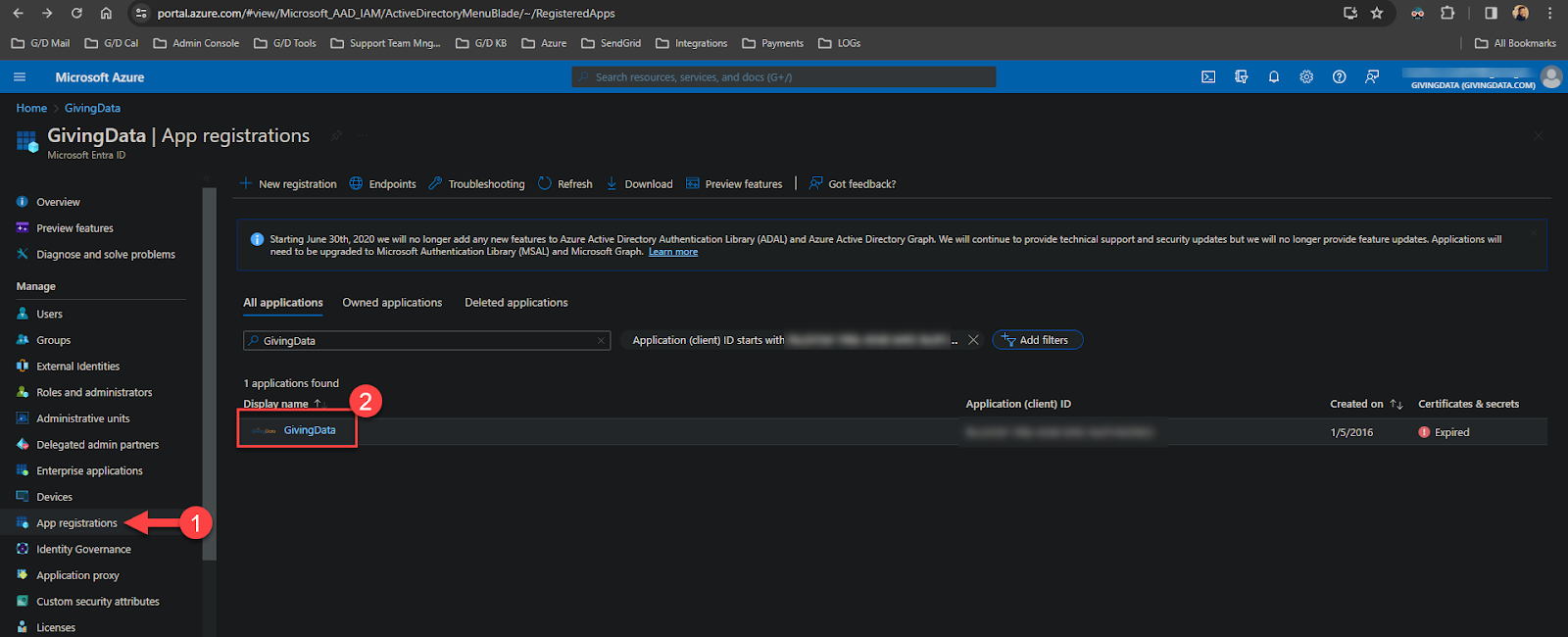Viewport: 1568px width, 637px height.
Task: Click the 1/5/2016 created date
Action: [x=1351, y=432]
